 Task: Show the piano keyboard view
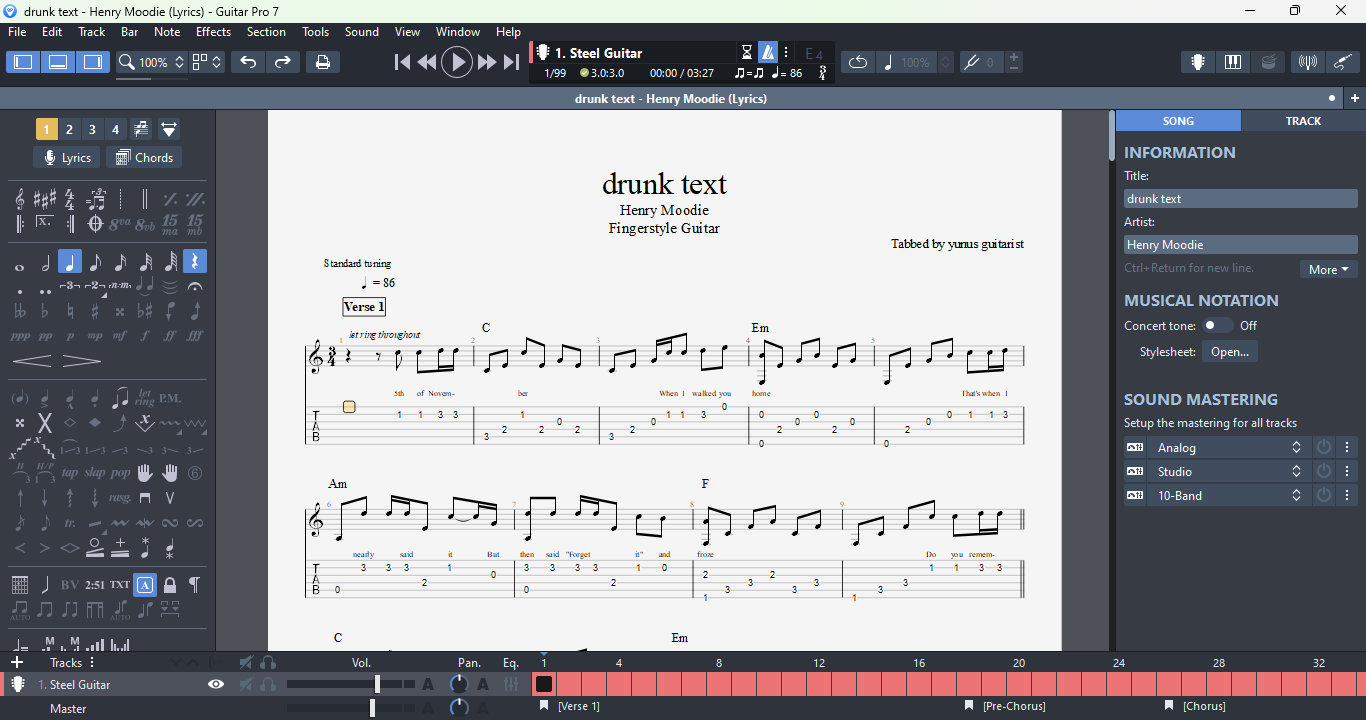click(1233, 62)
